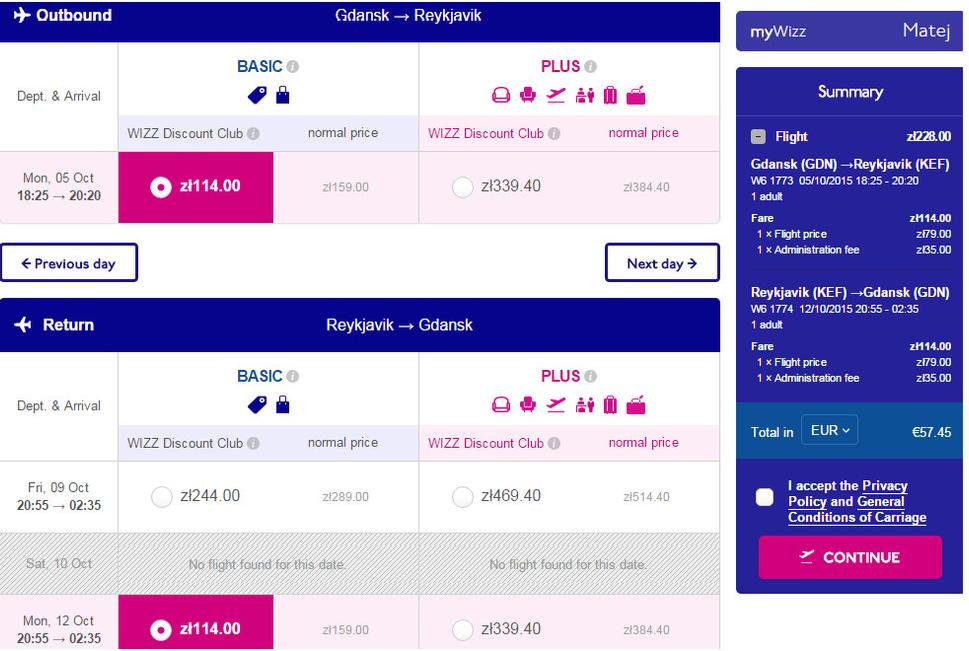Click the return BASIC hand baggage icon
Viewport: 969px width, 651px height.
pos(282,405)
